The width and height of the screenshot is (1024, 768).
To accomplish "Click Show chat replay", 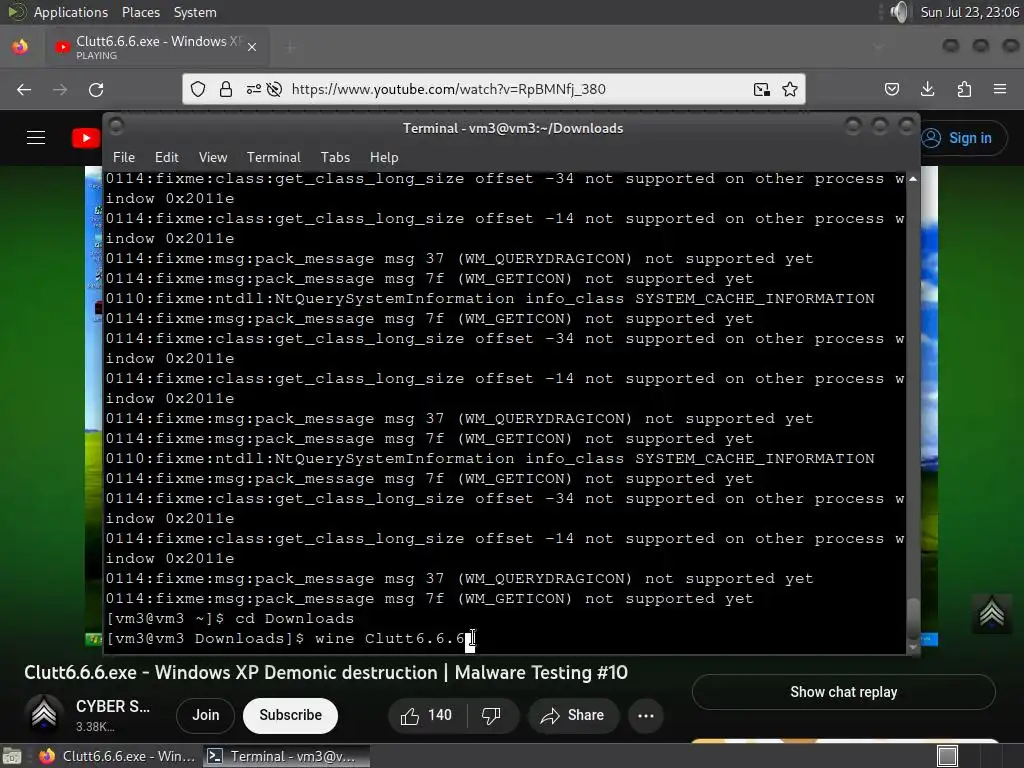I will pos(844,692).
